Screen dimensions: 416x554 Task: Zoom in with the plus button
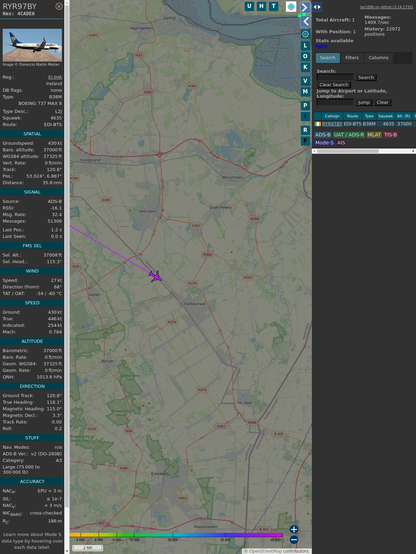pyautogui.click(x=294, y=529)
